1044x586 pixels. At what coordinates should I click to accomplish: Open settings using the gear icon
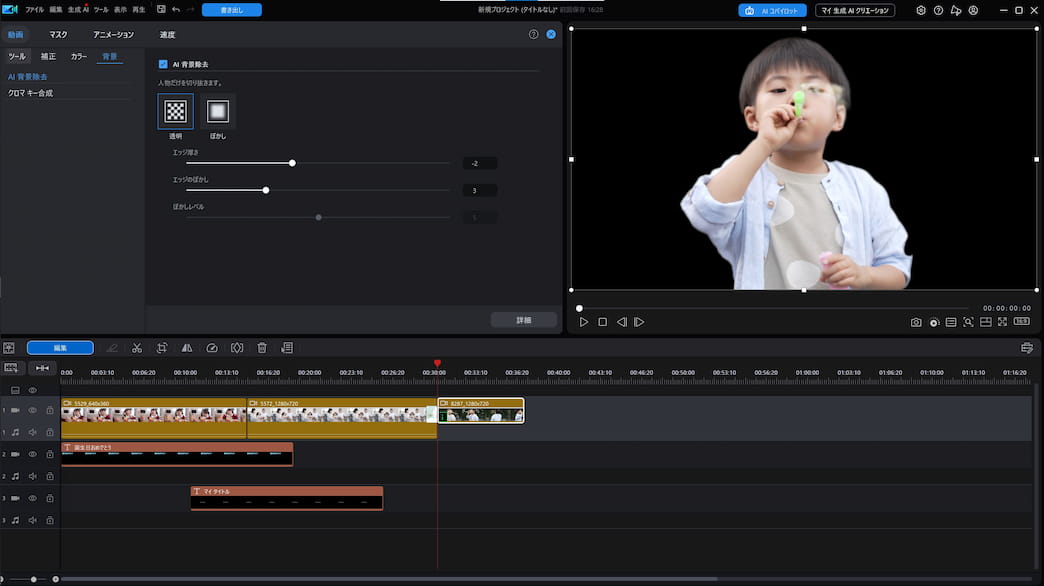pos(921,10)
